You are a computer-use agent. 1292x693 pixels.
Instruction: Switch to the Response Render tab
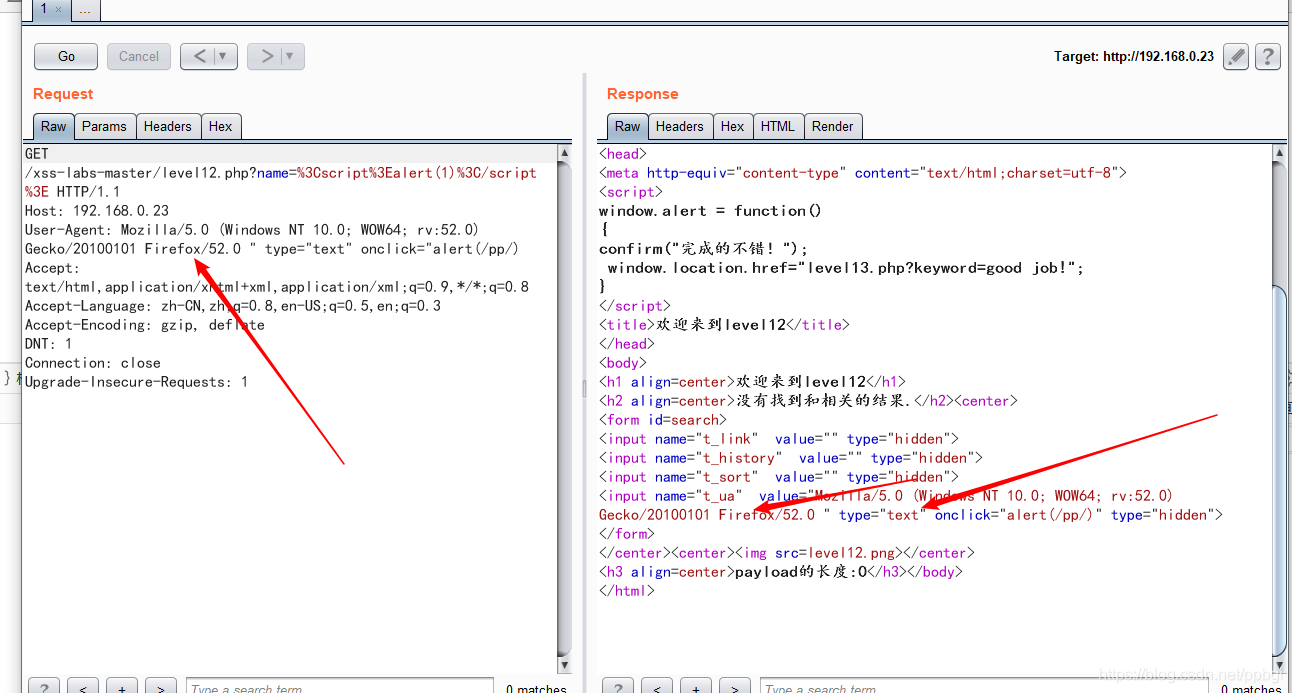point(833,126)
